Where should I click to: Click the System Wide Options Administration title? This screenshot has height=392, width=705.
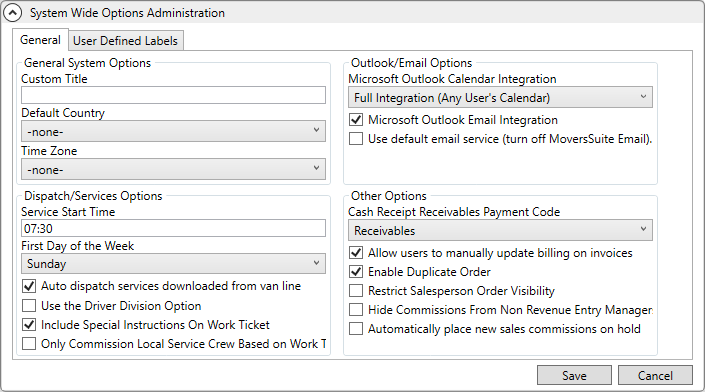pos(127,13)
